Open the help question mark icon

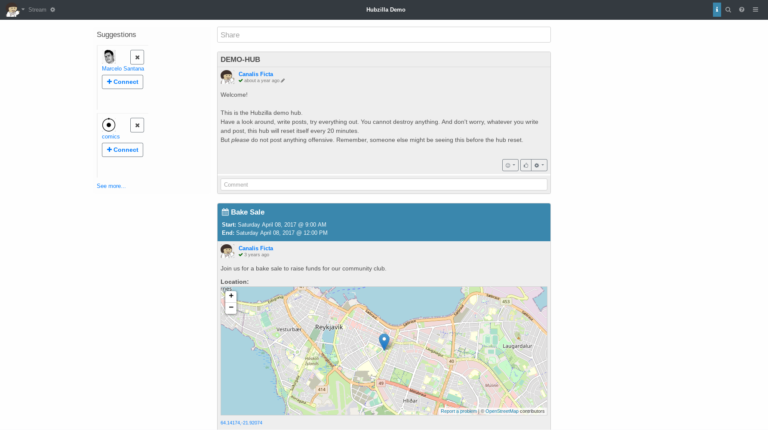click(741, 9)
